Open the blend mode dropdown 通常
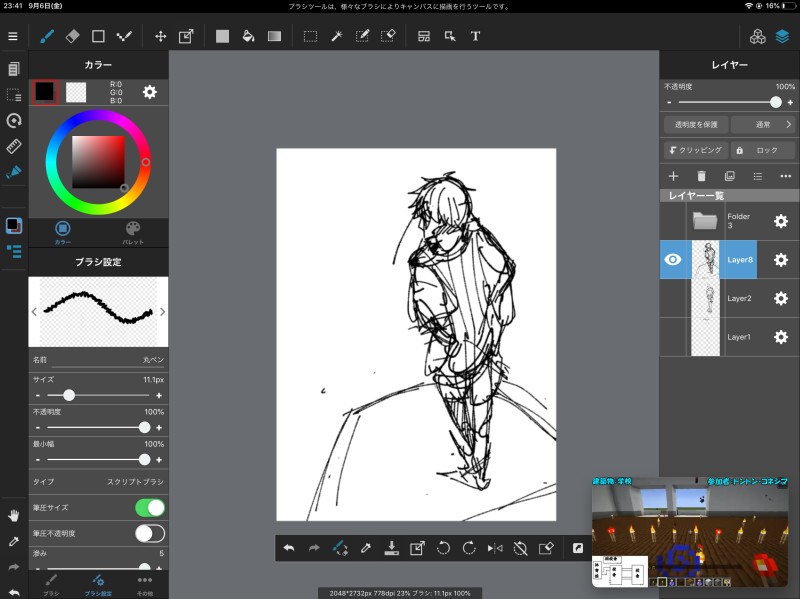The width and height of the screenshot is (800, 599). click(x=763, y=125)
